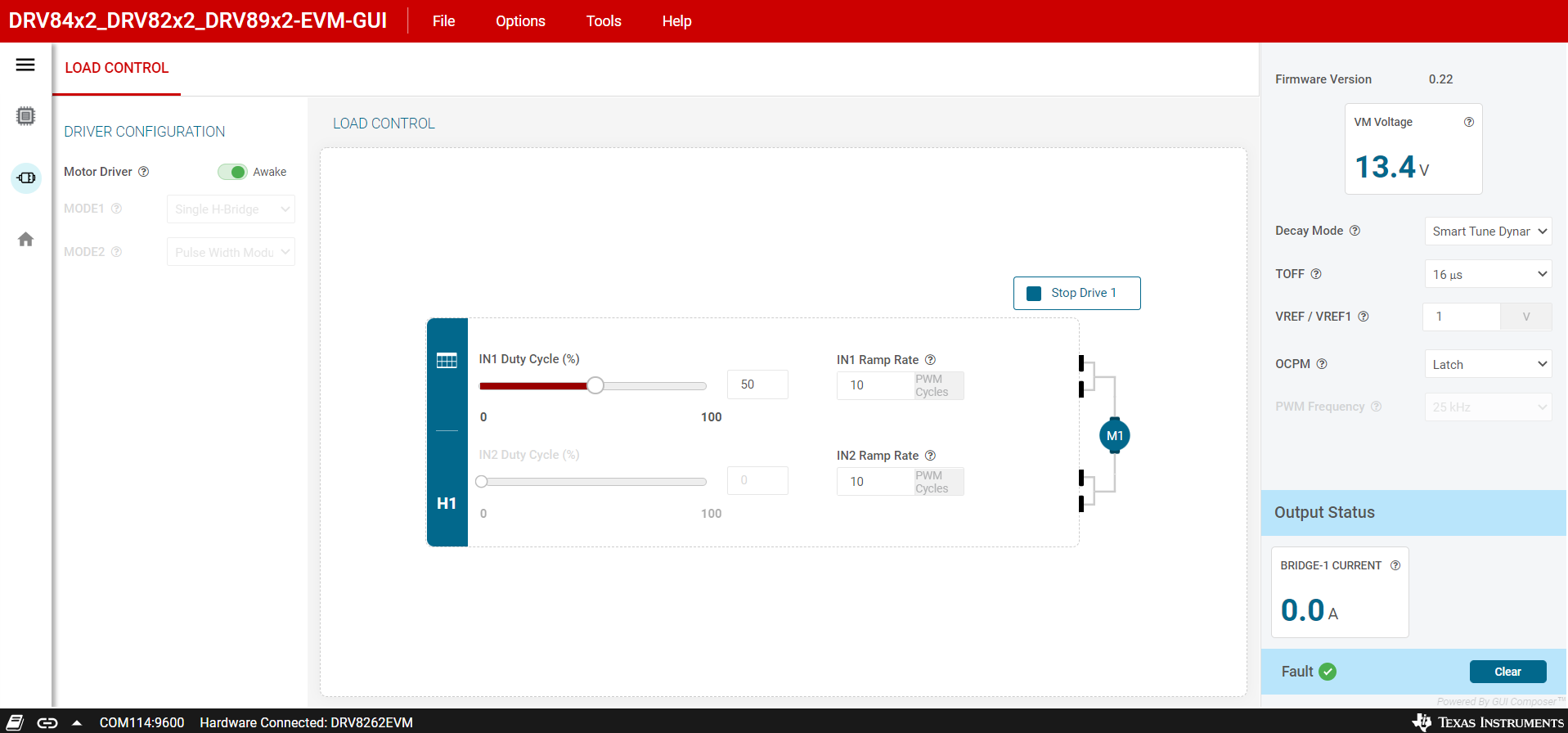Click the chip icon in sidebar
Screen dimensions: 1568x733
click(25, 116)
